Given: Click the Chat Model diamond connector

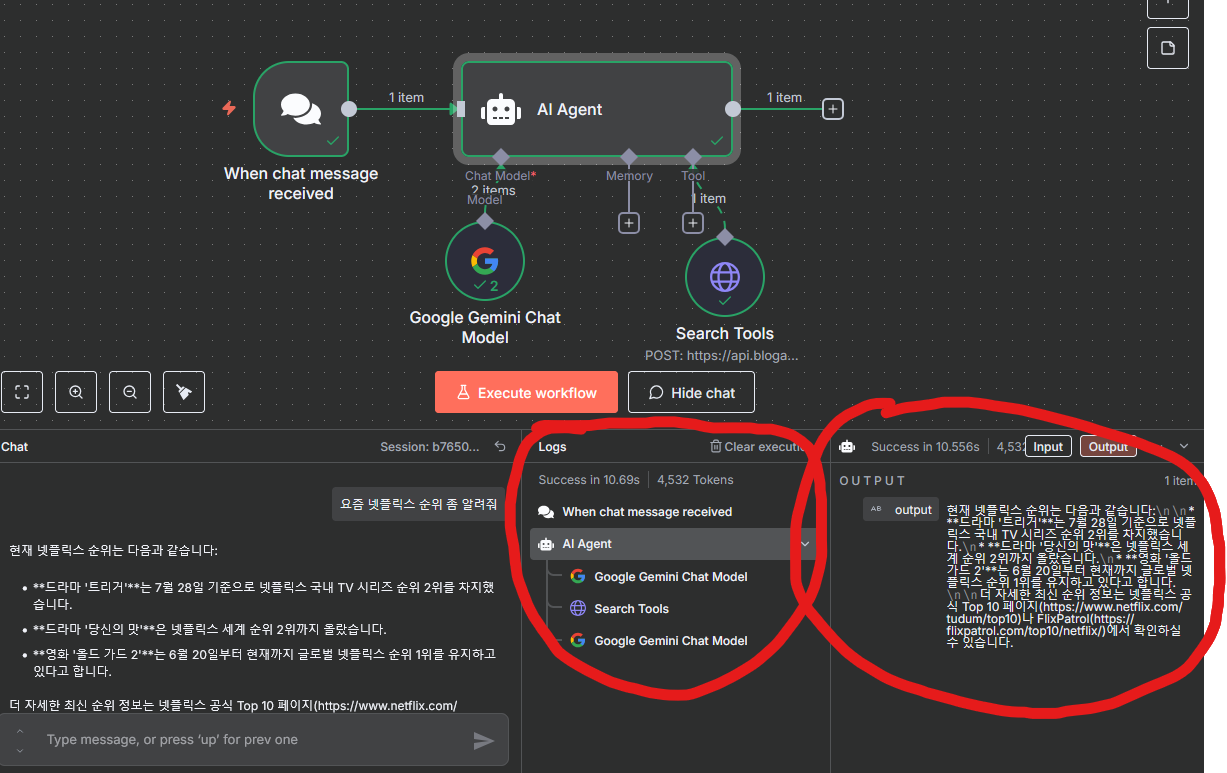Looking at the screenshot, I should tap(500, 157).
